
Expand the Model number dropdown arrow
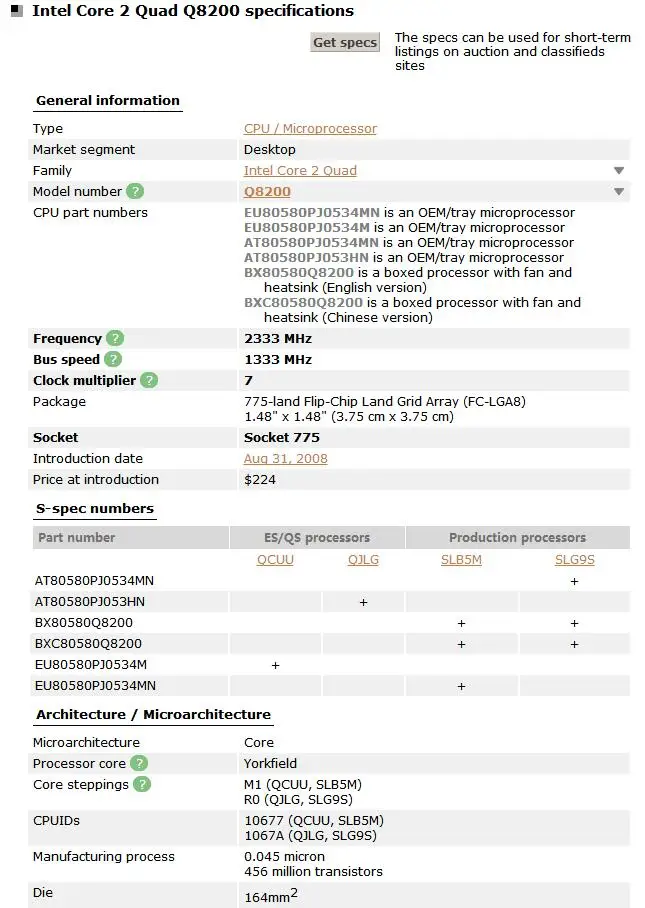618,191
